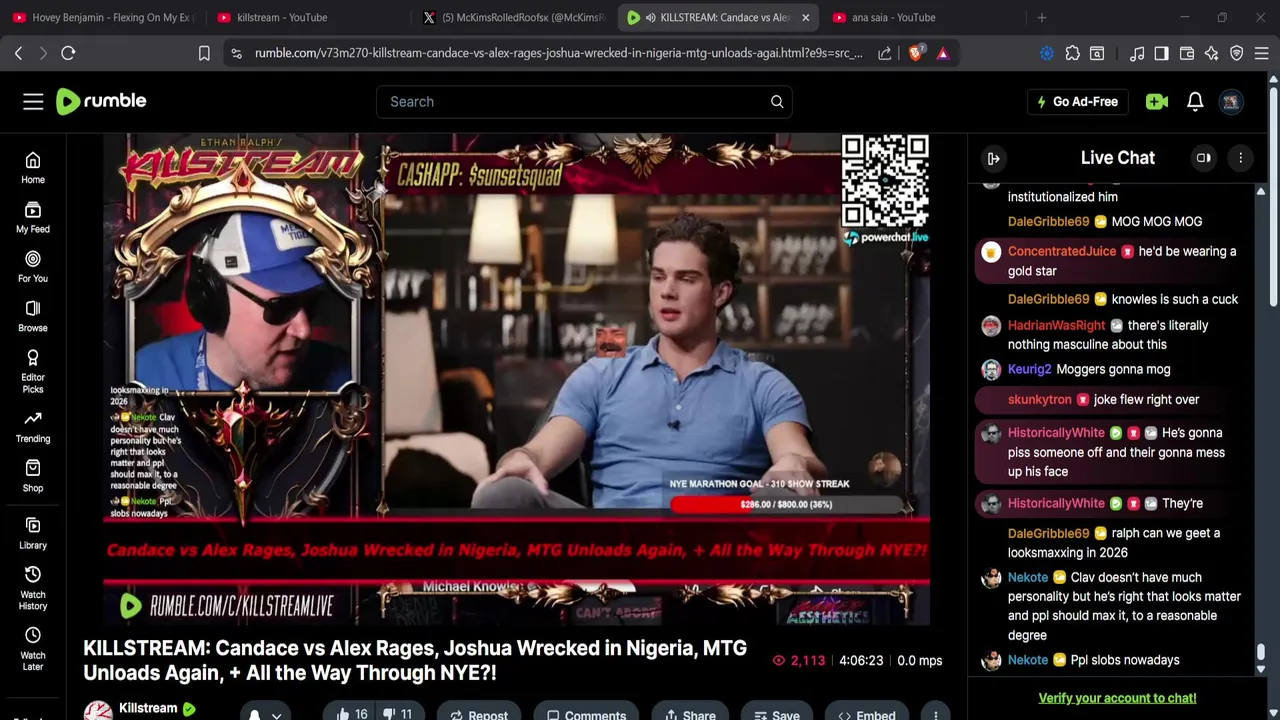Click HadrianWasRight username in chat
1280x720 pixels.
pos(1056,325)
